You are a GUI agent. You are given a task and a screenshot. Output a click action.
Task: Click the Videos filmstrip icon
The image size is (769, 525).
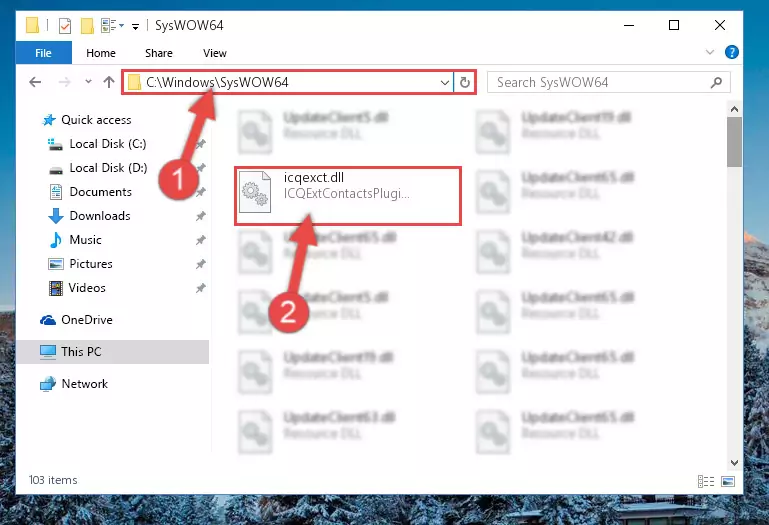click(x=56, y=288)
